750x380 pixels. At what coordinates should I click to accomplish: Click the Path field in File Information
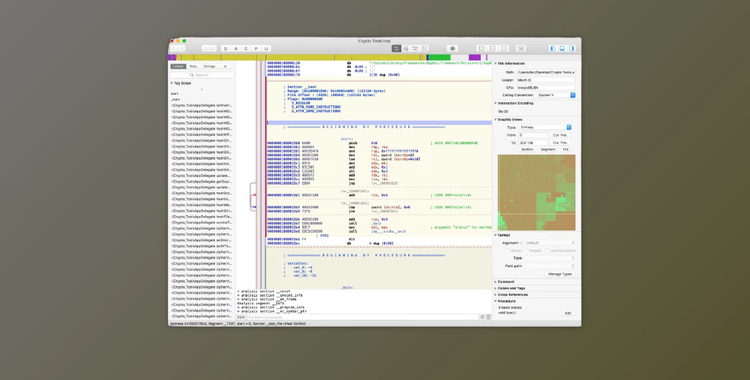545,72
